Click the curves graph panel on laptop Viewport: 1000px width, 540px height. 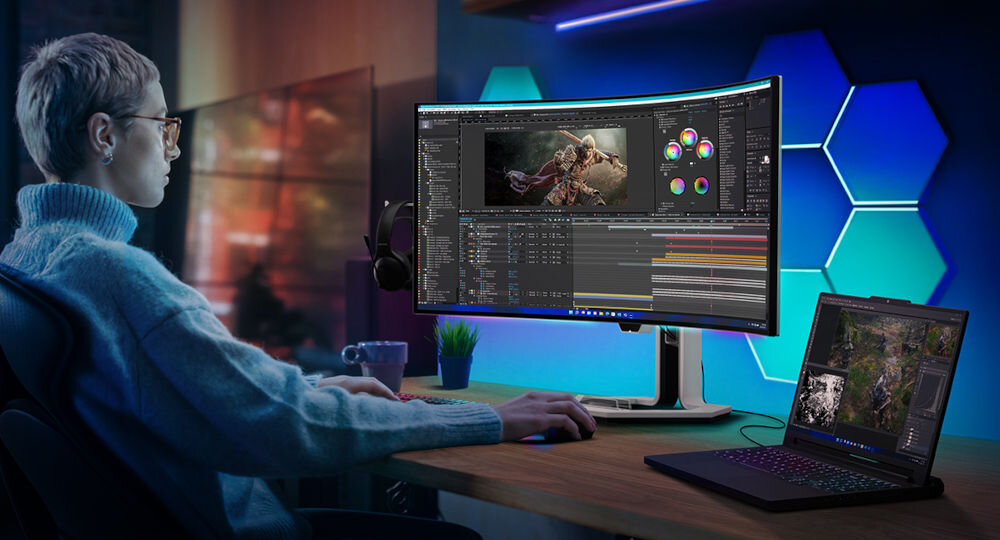click(x=932, y=393)
